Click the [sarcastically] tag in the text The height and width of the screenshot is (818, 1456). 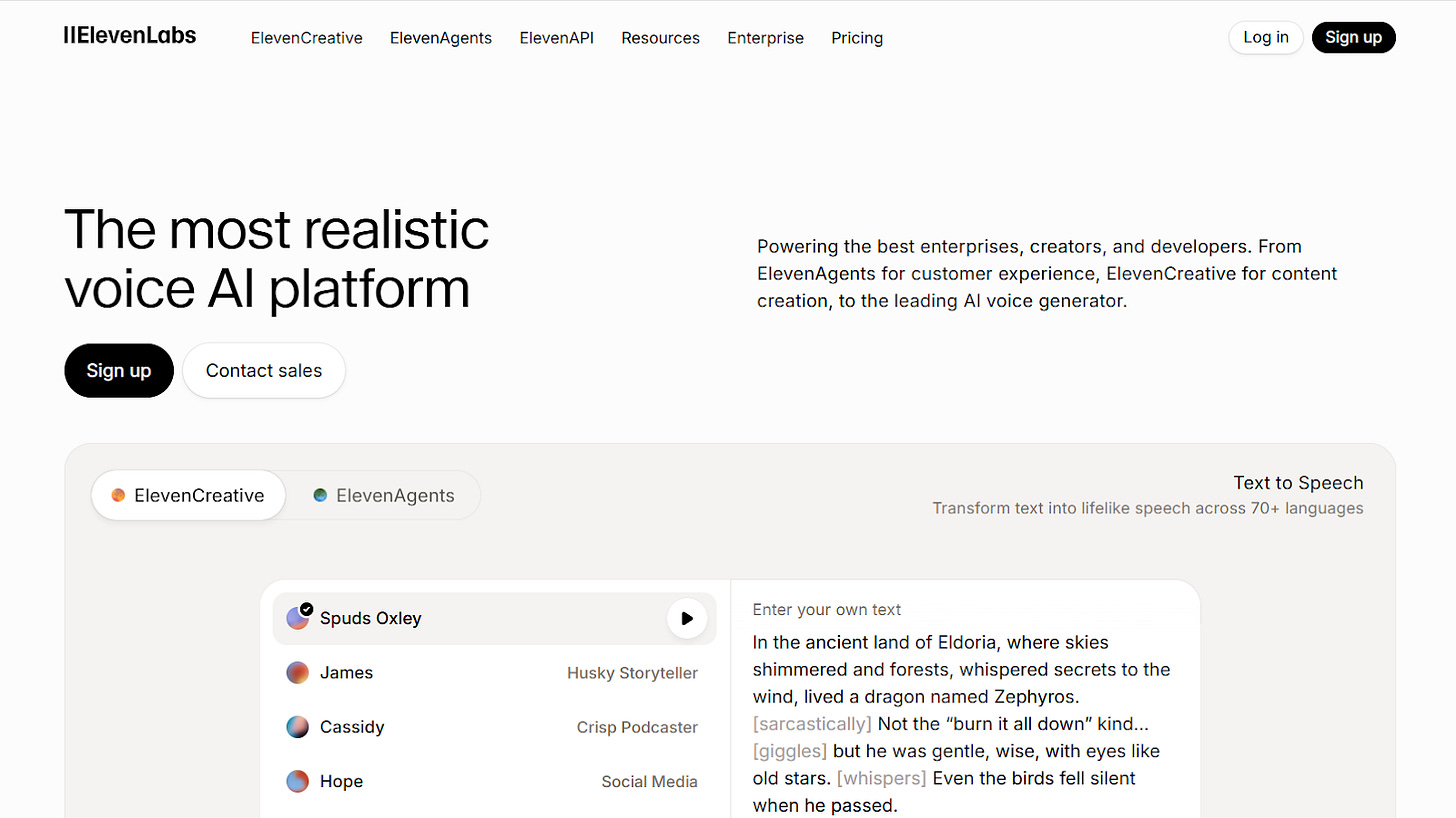tap(812, 723)
